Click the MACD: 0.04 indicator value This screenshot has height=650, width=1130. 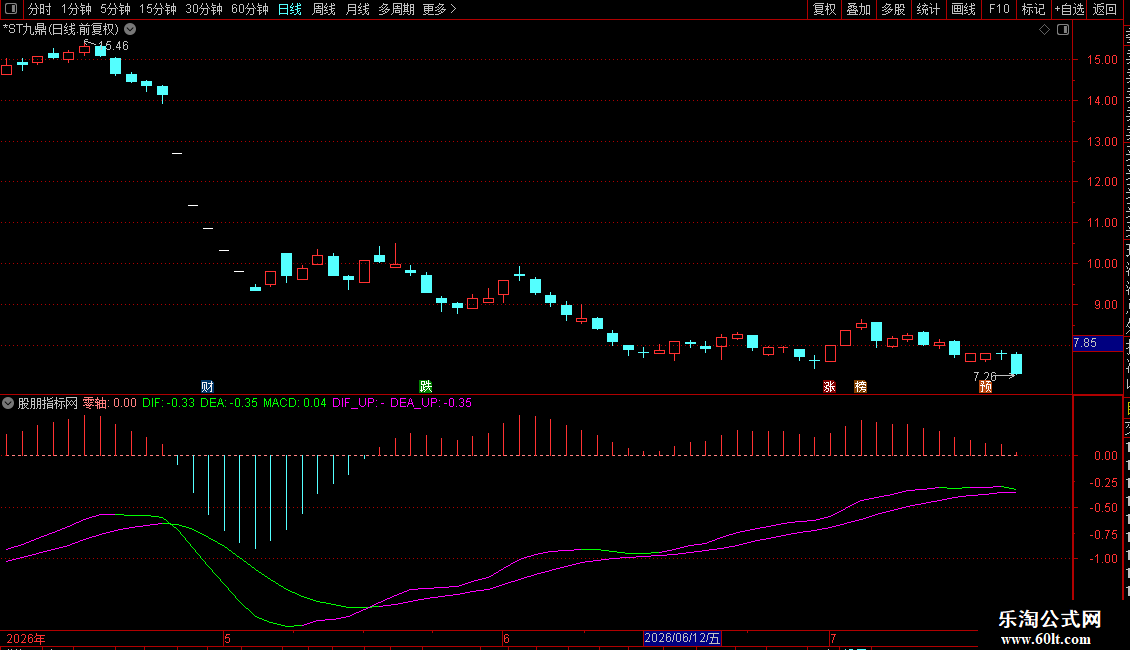coord(294,404)
